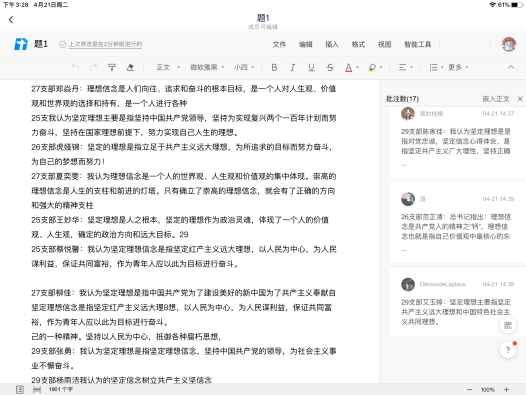Click the 100% zoom level value
The height and width of the screenshot is (395, 526).
pos(488,390)
